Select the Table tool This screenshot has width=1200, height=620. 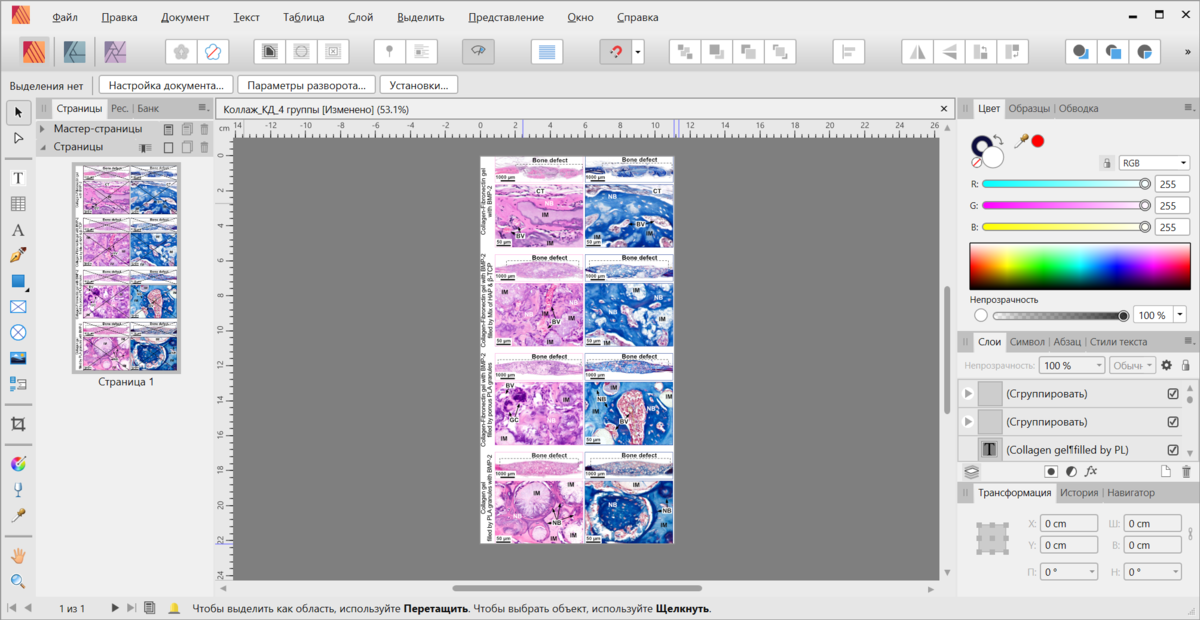pos(18,204)
